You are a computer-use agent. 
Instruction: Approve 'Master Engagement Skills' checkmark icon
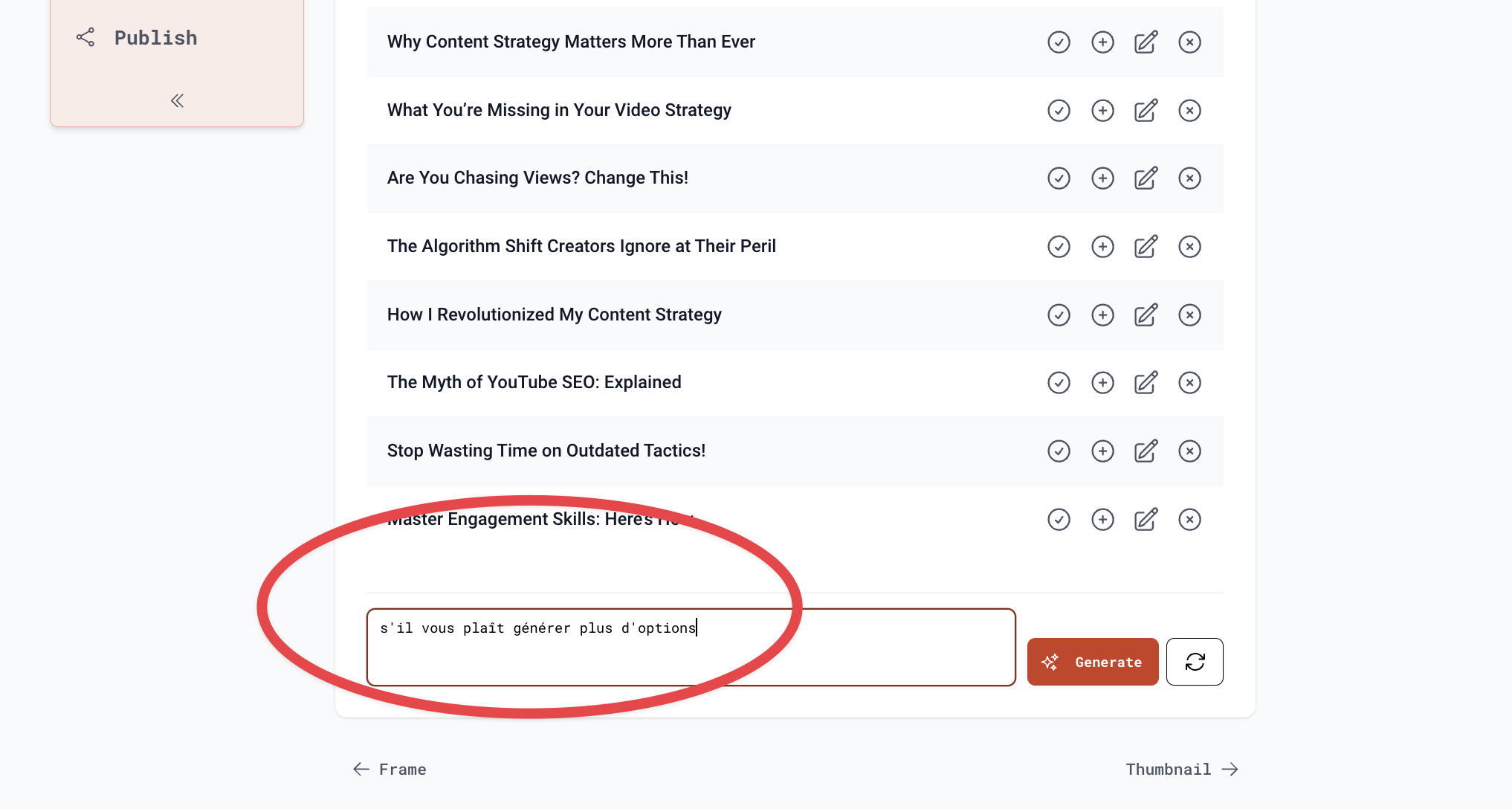pyautogui.click(x=1059, y=520)
